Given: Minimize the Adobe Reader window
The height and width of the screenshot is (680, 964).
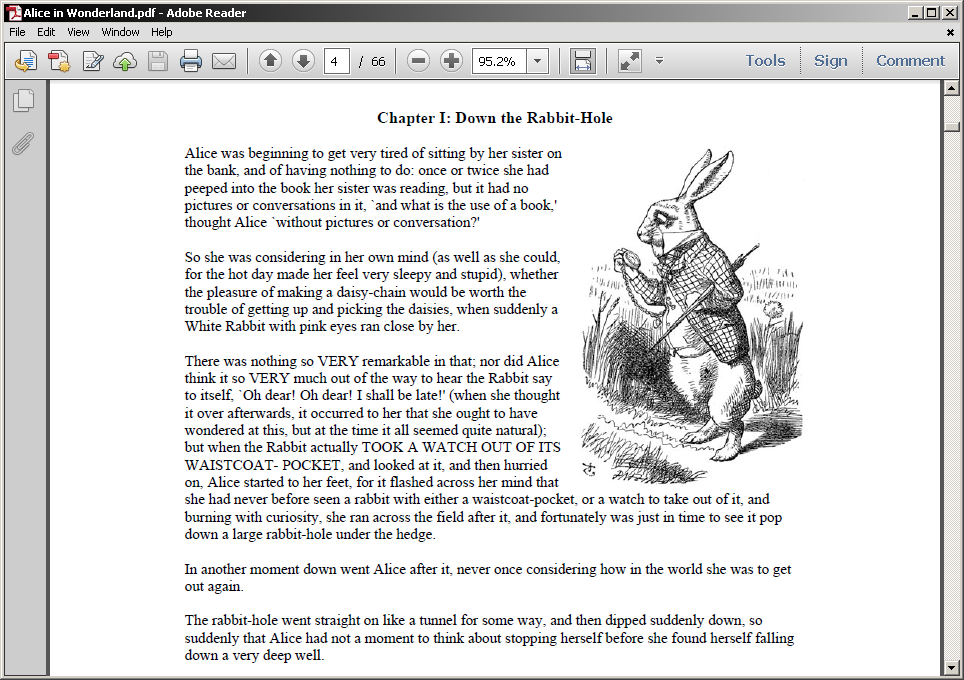Looking at the screenshot, I should pyautogui.click(x=915, y=12).
